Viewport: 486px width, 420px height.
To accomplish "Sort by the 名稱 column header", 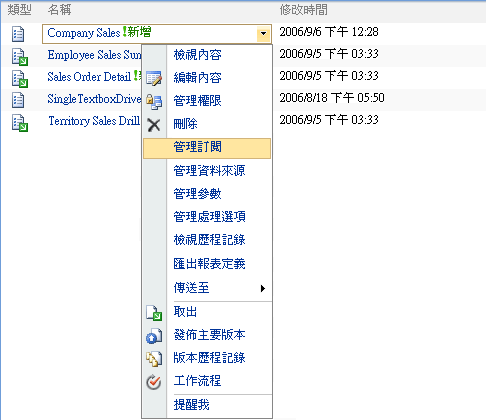I will 59,10.
